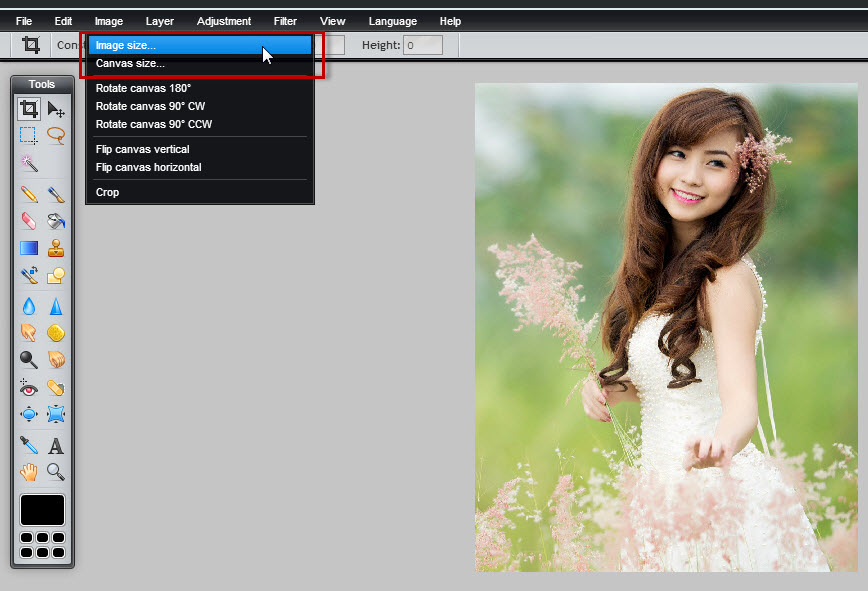Choose Flip canvas horizontal
Image resolution: width=868 pixels, height=591 pixels.
[200, 167]
